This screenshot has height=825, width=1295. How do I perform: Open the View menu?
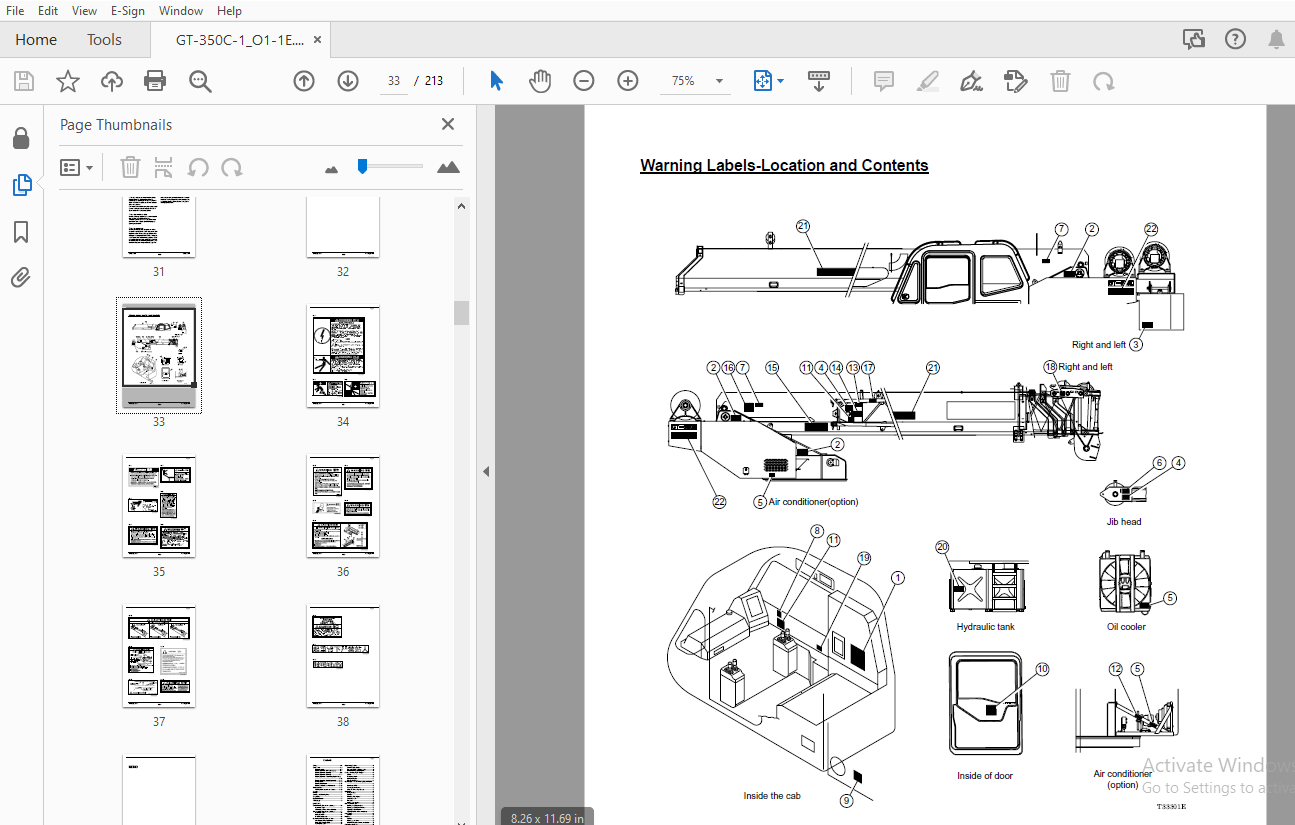click(85, 11)
